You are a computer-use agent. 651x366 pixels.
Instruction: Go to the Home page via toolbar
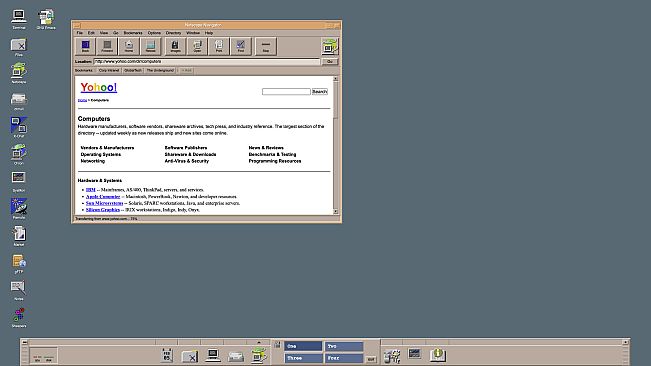click(129, 46)
